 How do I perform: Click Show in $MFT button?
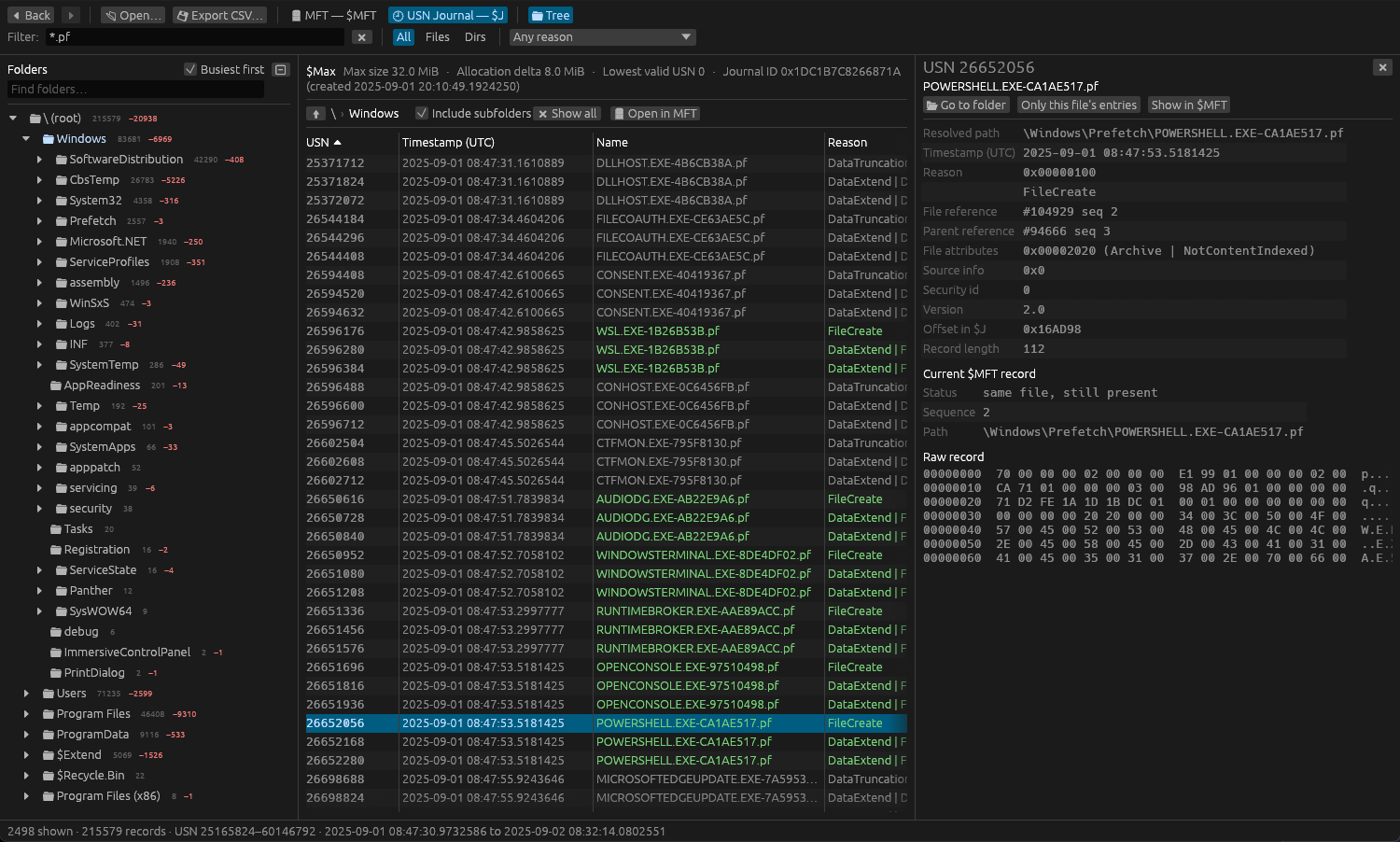[x=1189, y=105]
